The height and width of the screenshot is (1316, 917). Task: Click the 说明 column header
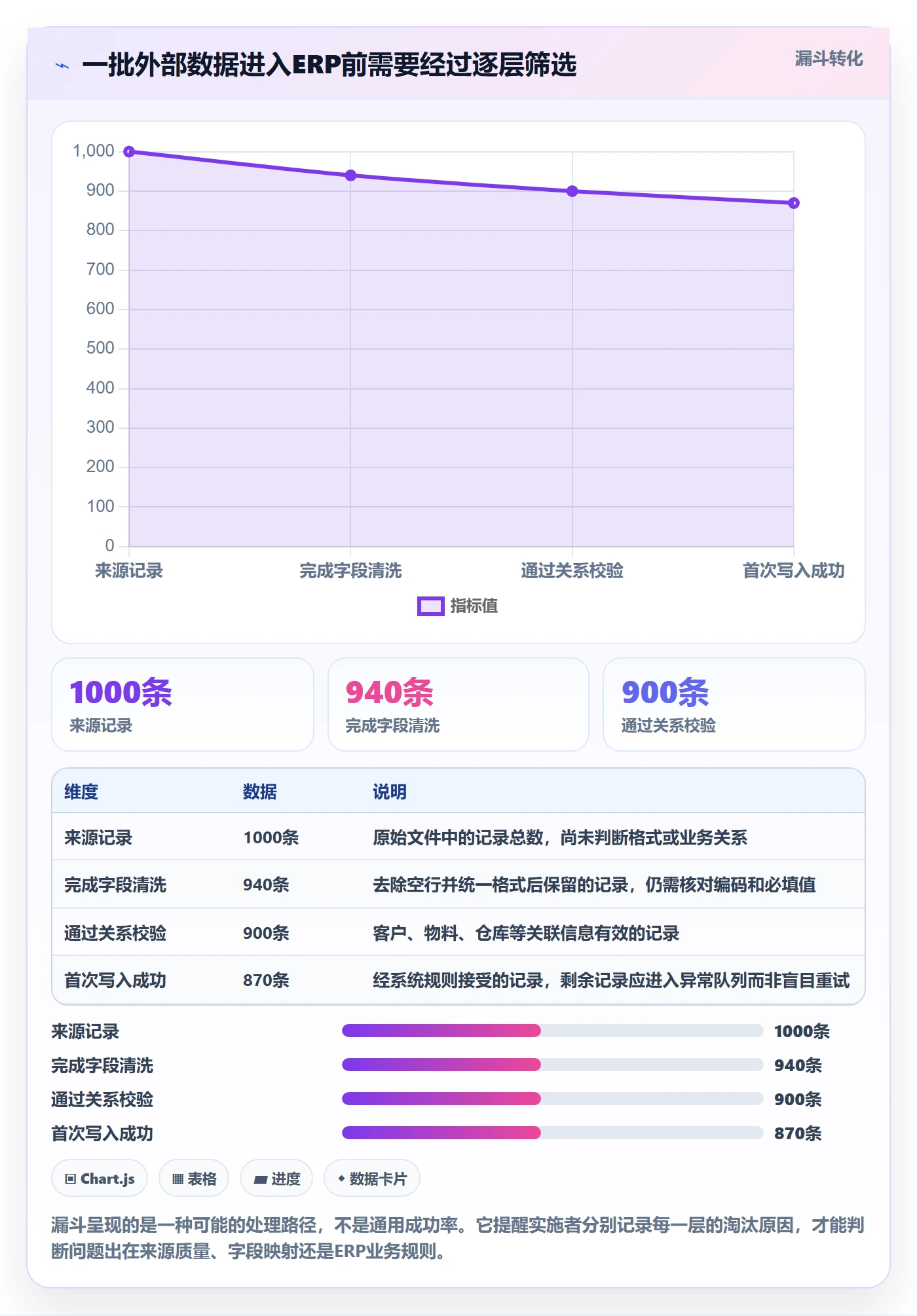(x=390, y=792)
